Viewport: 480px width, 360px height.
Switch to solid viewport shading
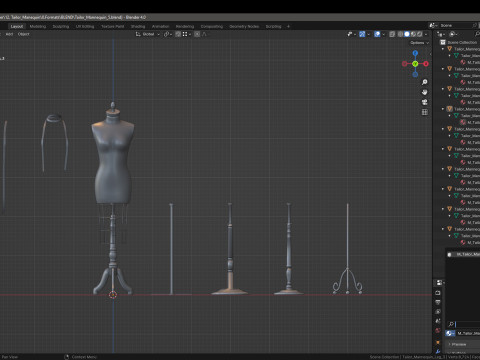click(407, 34)
